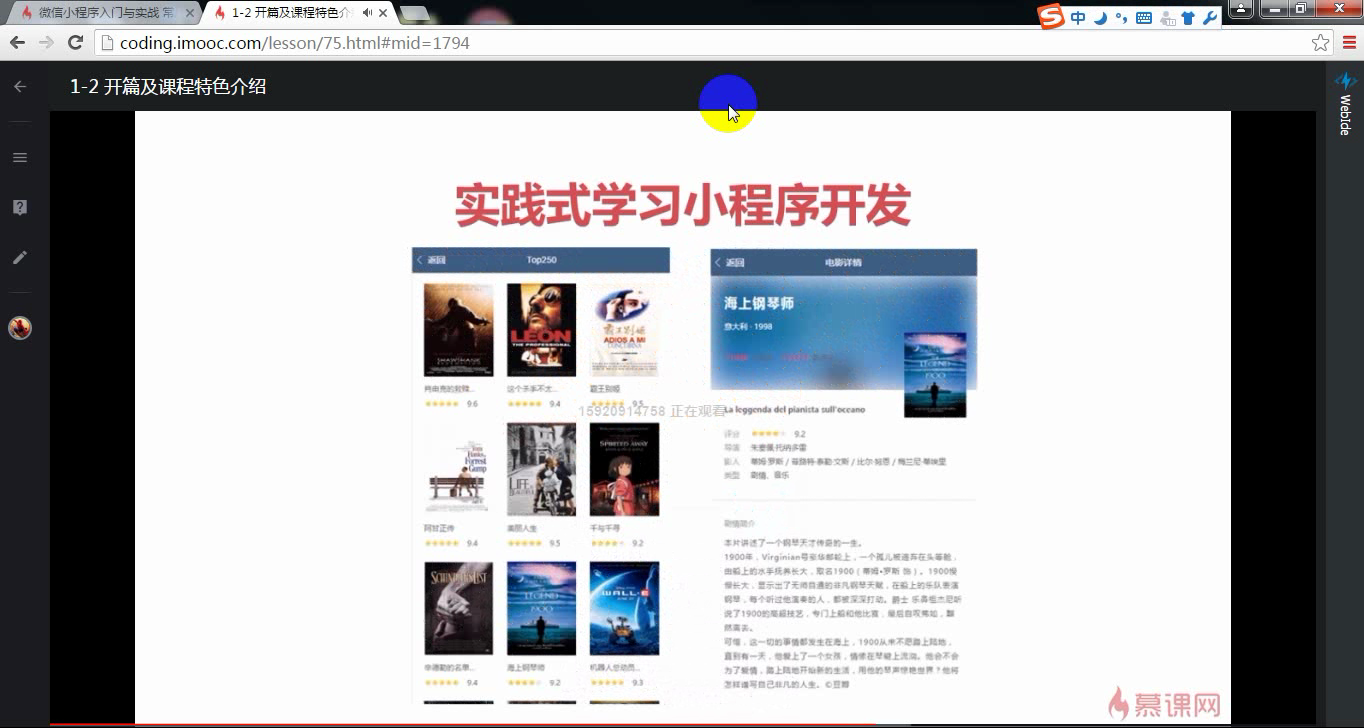Click 返回 in the 电影详情 header
The image size is (1364, 728).
[730, 263]
